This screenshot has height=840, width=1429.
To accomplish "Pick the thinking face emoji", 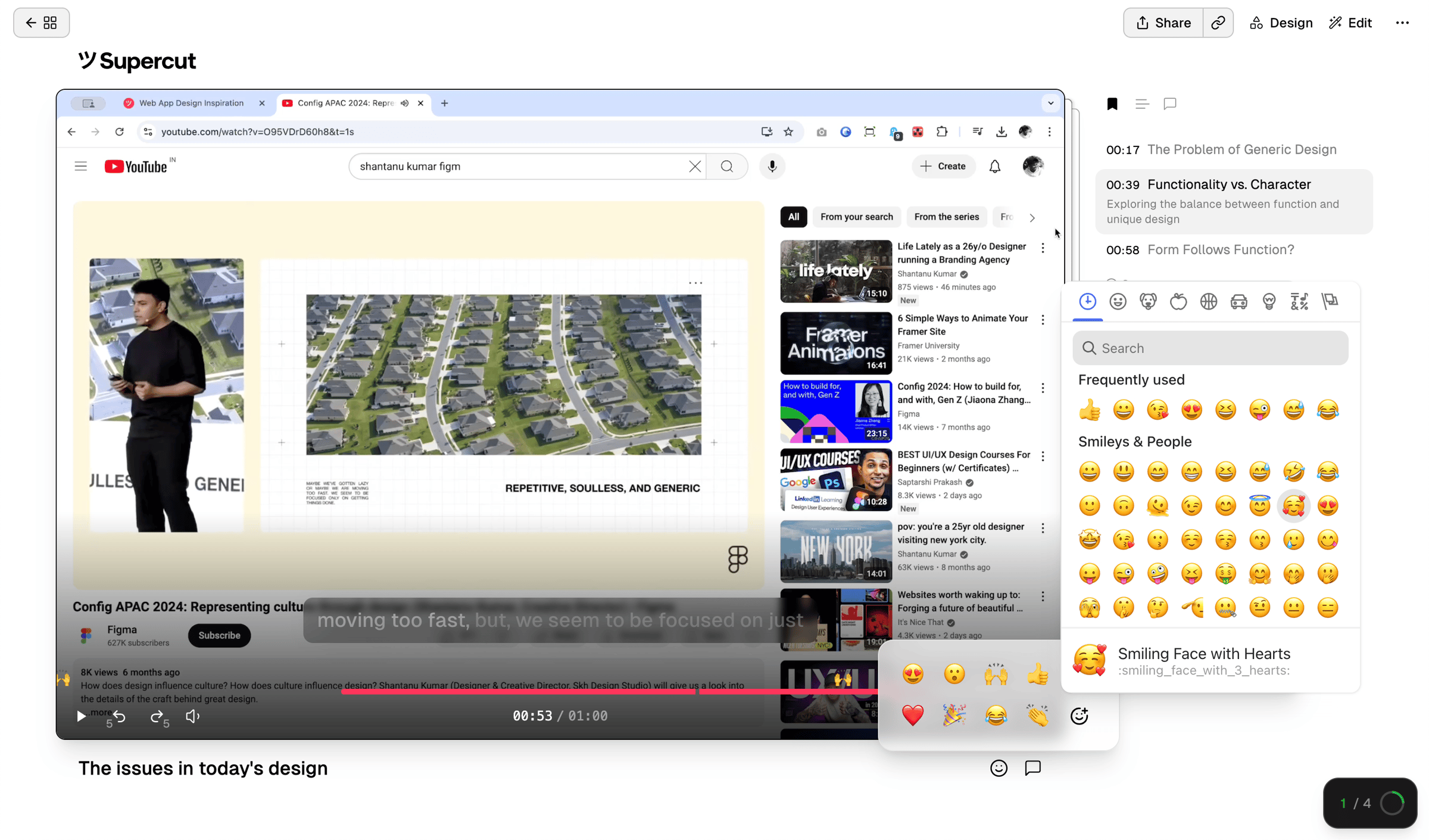I will (1157, 608).
